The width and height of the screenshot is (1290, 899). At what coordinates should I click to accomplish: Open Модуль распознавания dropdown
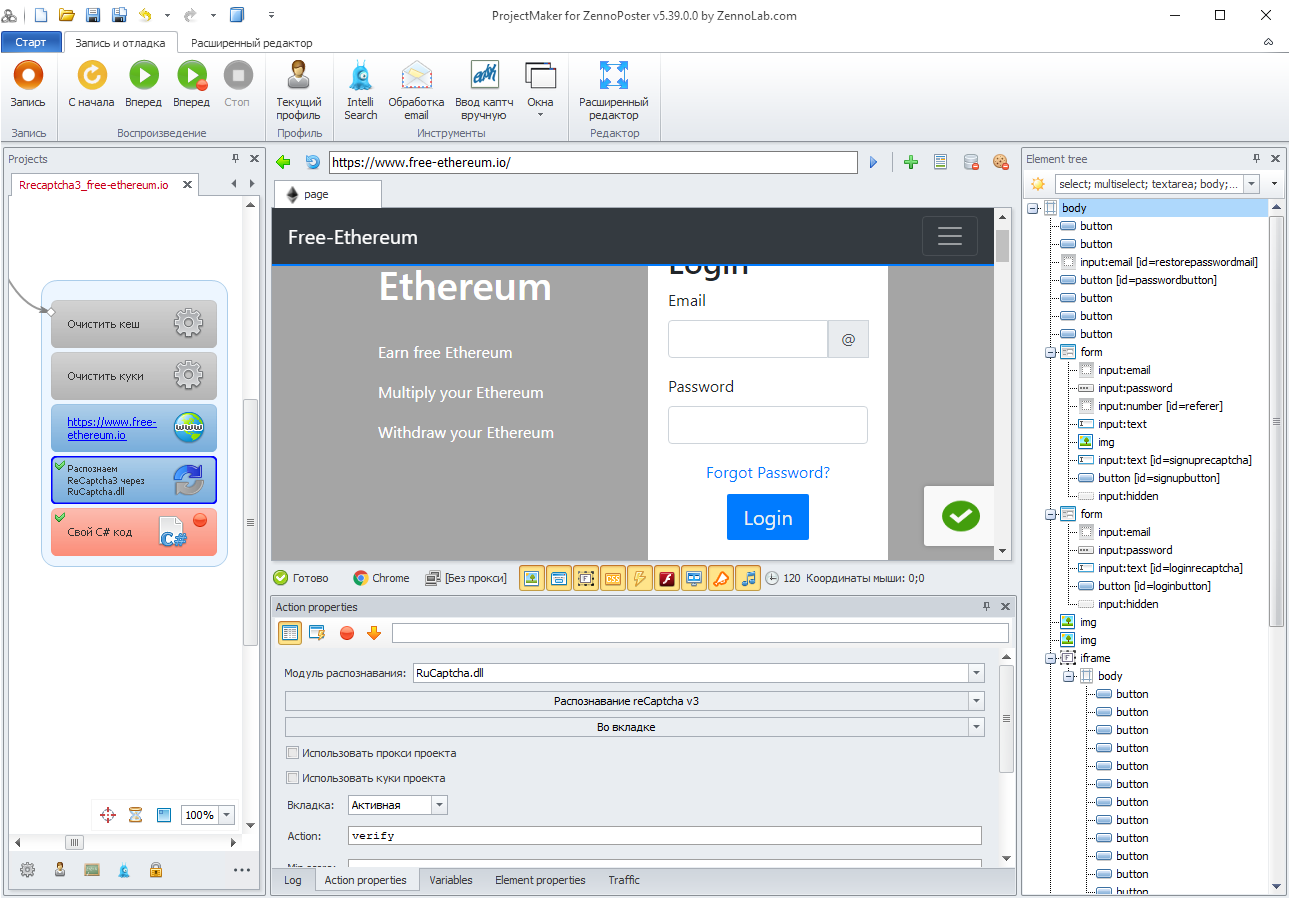pyautogui.click(x=976, y=674)
